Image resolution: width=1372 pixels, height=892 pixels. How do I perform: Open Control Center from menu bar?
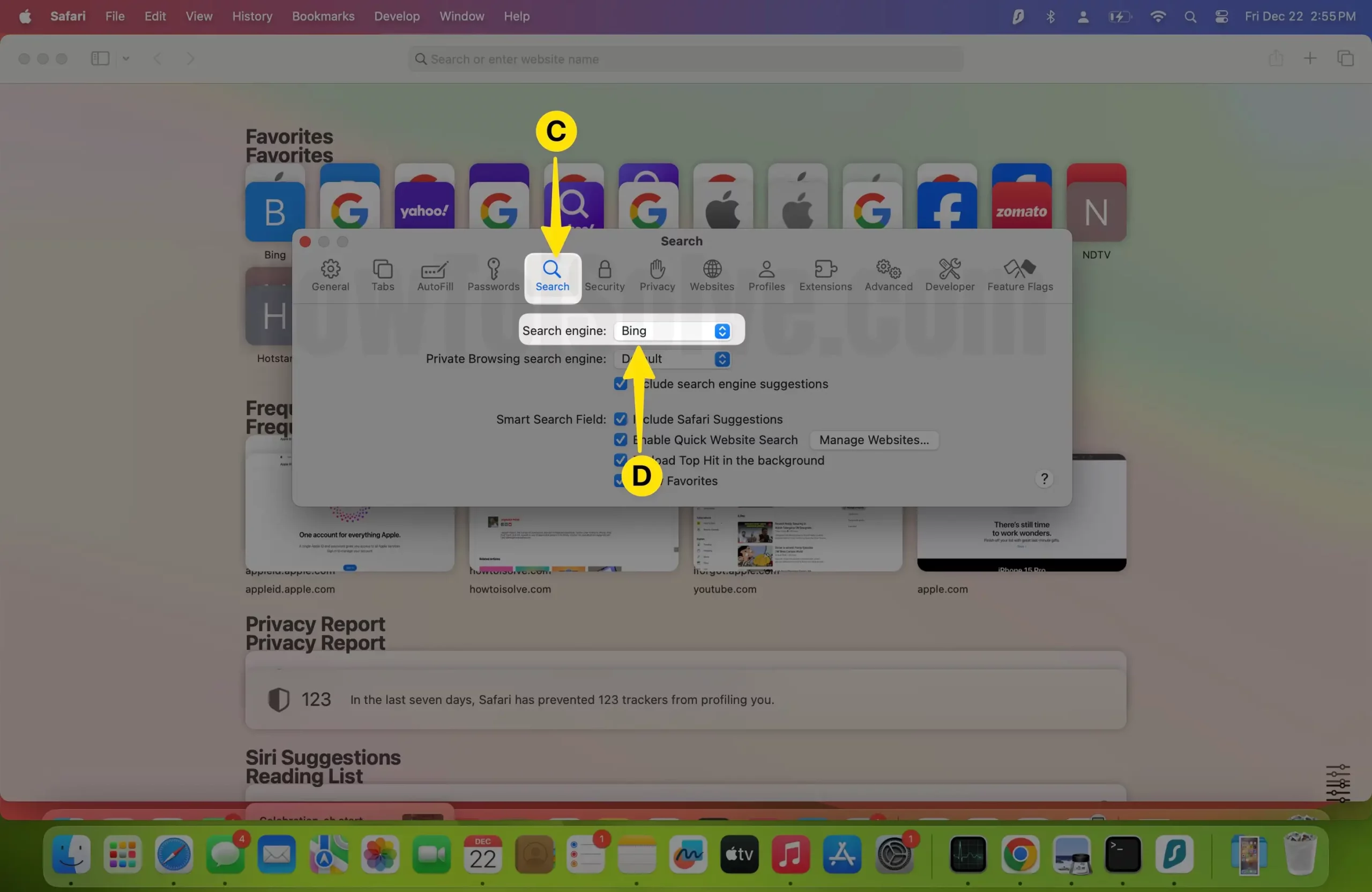click(1221, 16)
